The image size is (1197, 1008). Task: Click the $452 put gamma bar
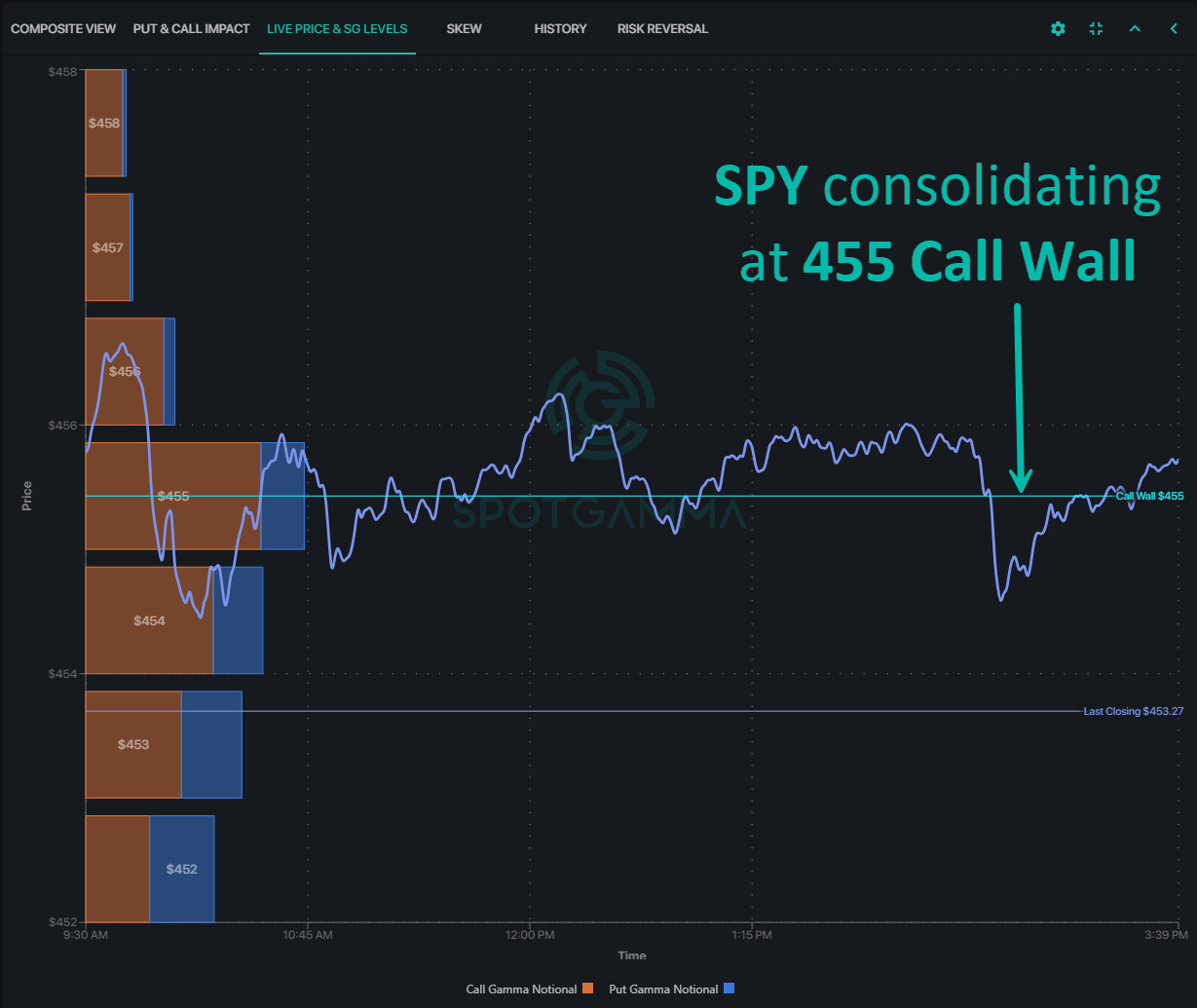[x=182, y=869]
